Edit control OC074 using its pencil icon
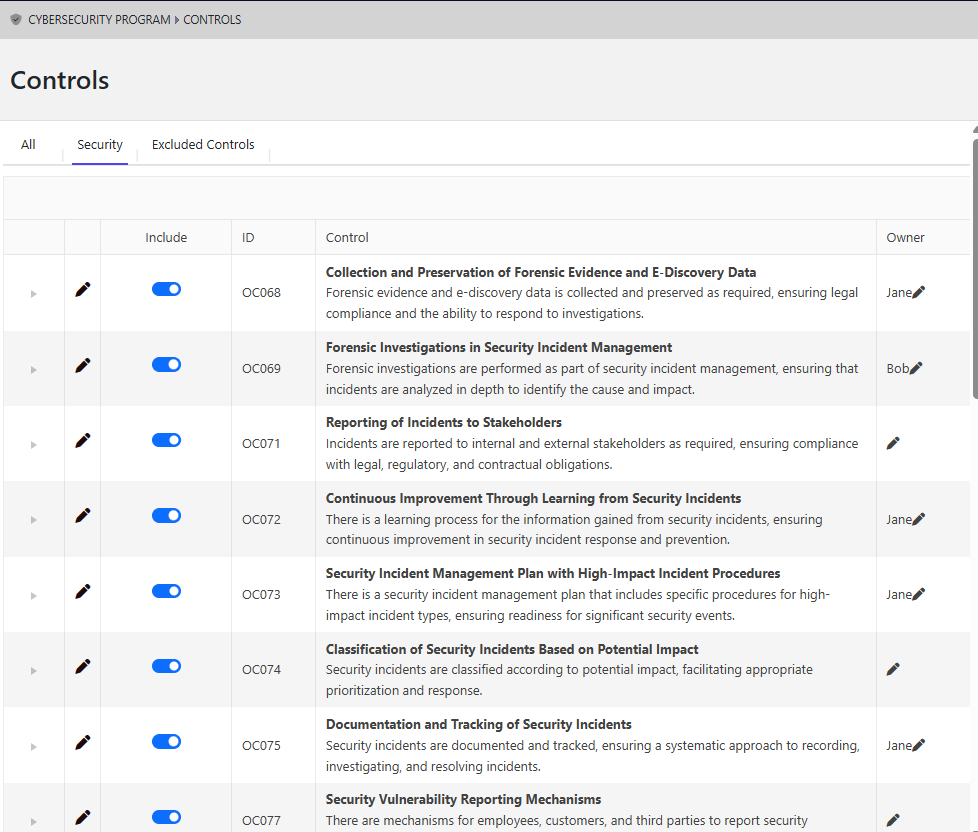 [82, 666]
